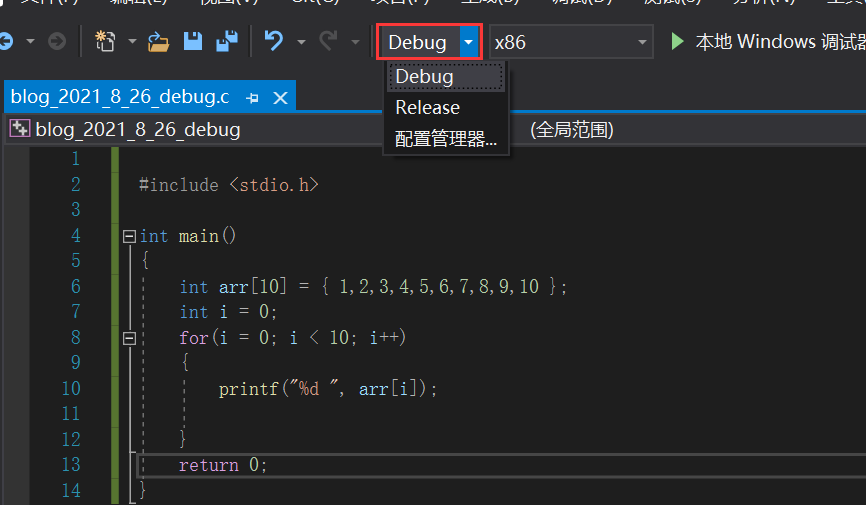Open 配置管理器 from the configuration list

point(446,139)
